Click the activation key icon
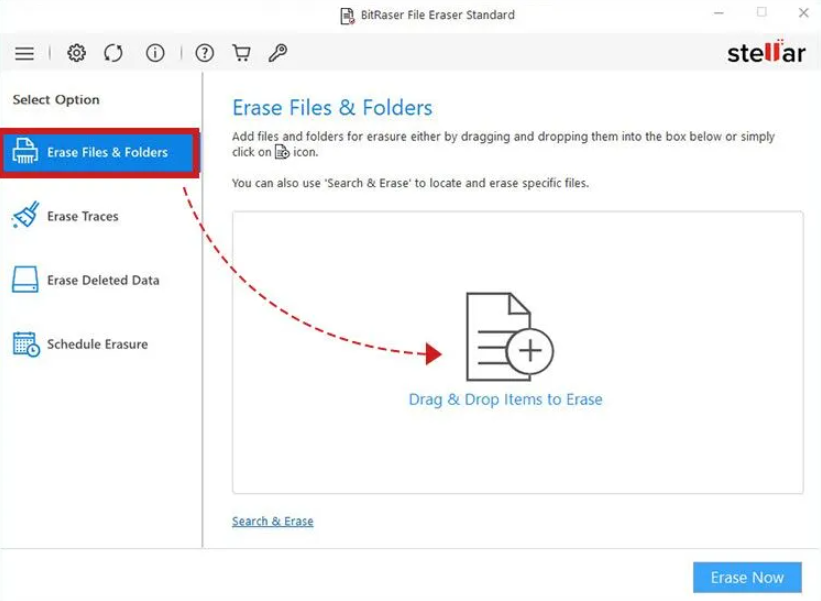The image size is (821, 601). tap(278, 53)
